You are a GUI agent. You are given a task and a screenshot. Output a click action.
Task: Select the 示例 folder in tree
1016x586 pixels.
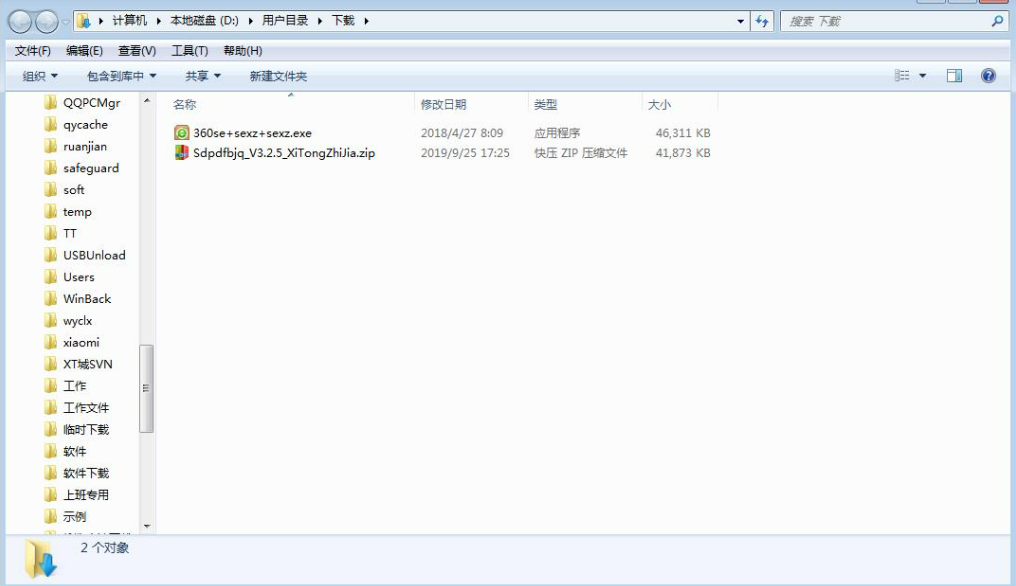point(75,517)
